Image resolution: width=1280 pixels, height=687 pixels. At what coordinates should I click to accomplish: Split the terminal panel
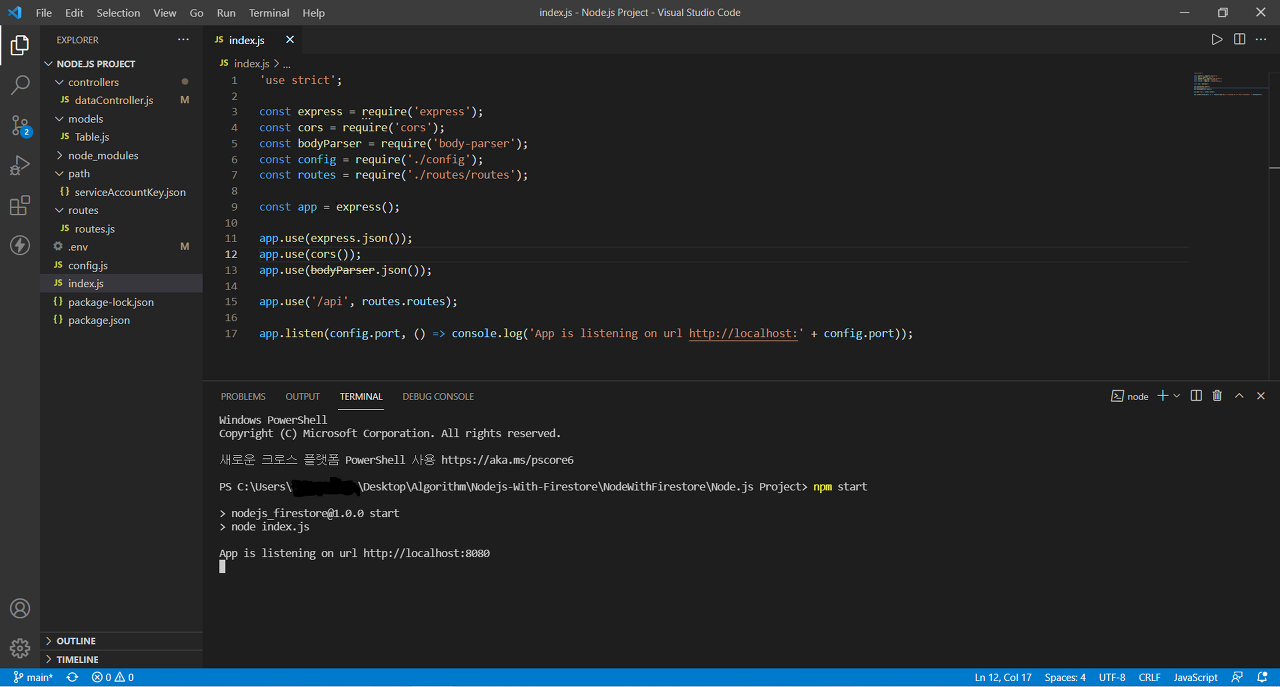1196,396
